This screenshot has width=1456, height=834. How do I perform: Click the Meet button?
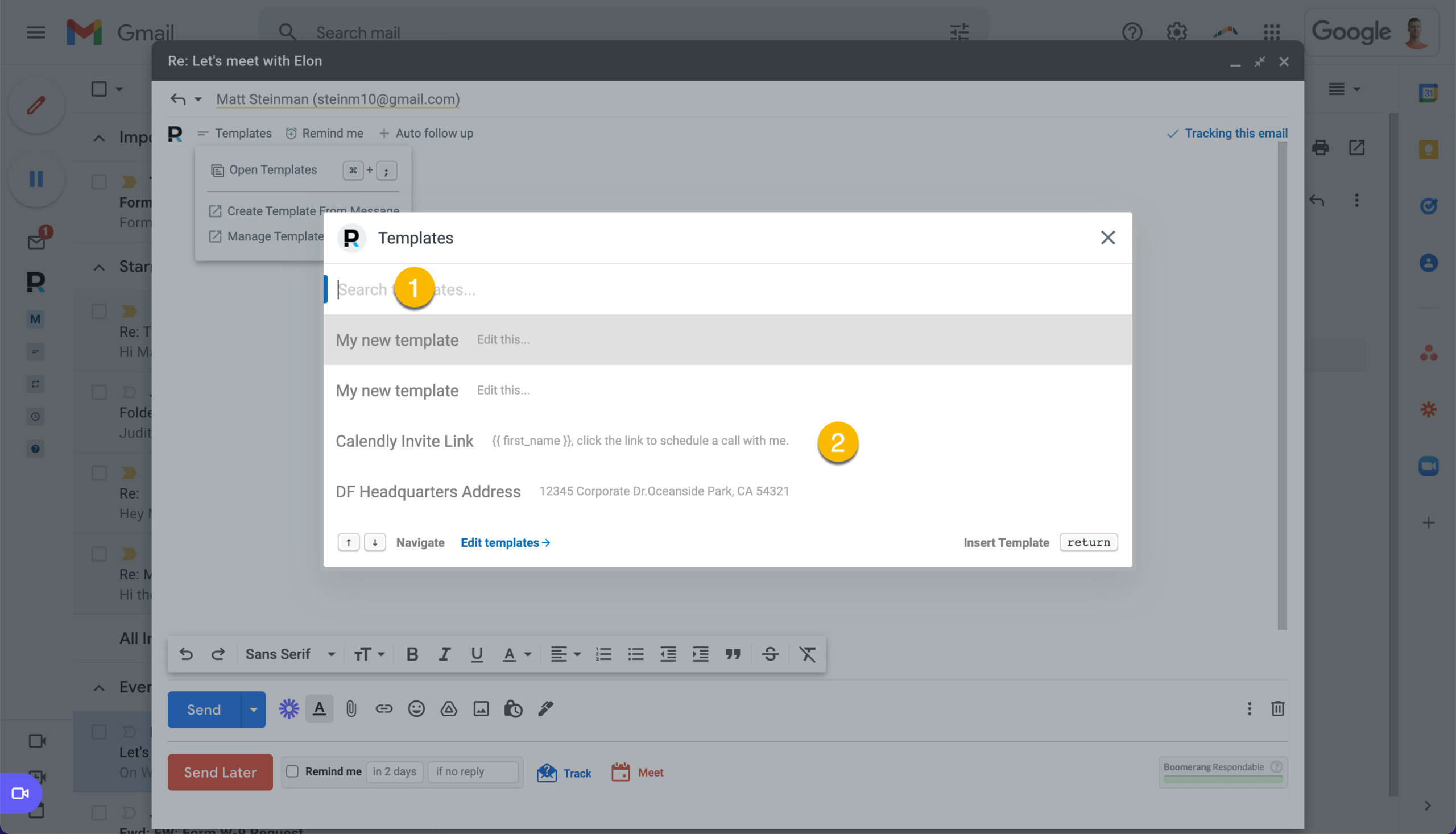637,773
